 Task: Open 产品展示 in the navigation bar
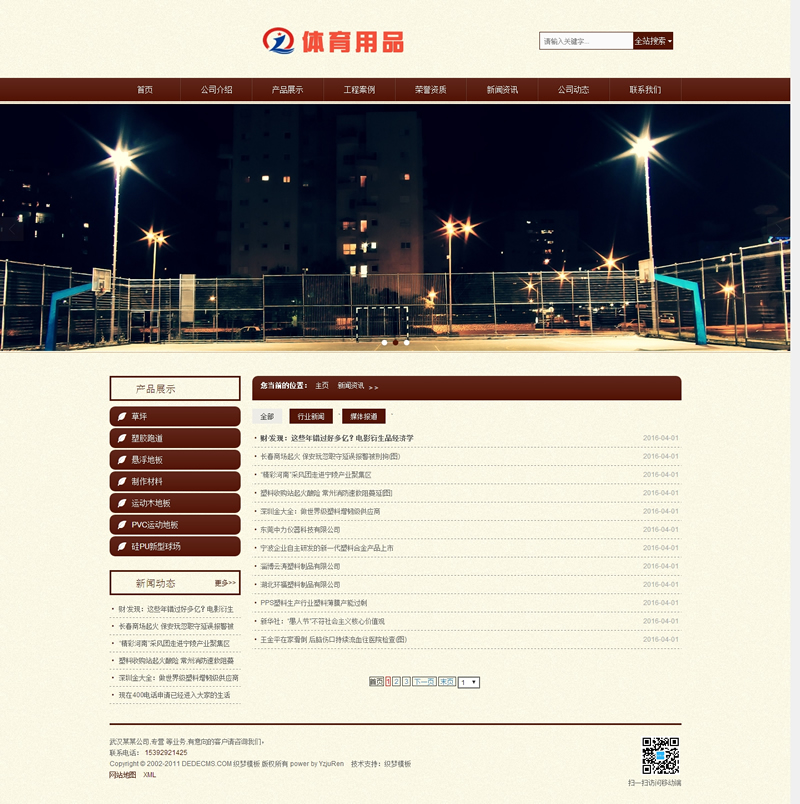287,90
